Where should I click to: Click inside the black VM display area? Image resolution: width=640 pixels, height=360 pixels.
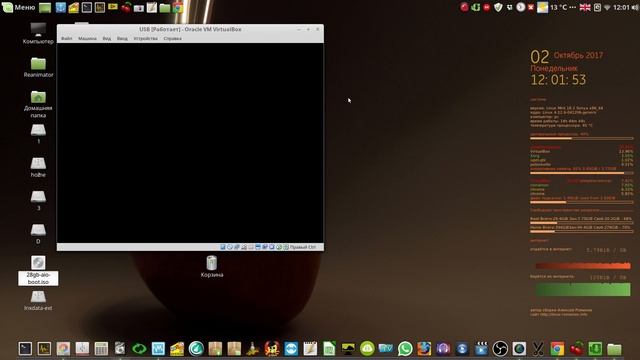pos(190,143)
